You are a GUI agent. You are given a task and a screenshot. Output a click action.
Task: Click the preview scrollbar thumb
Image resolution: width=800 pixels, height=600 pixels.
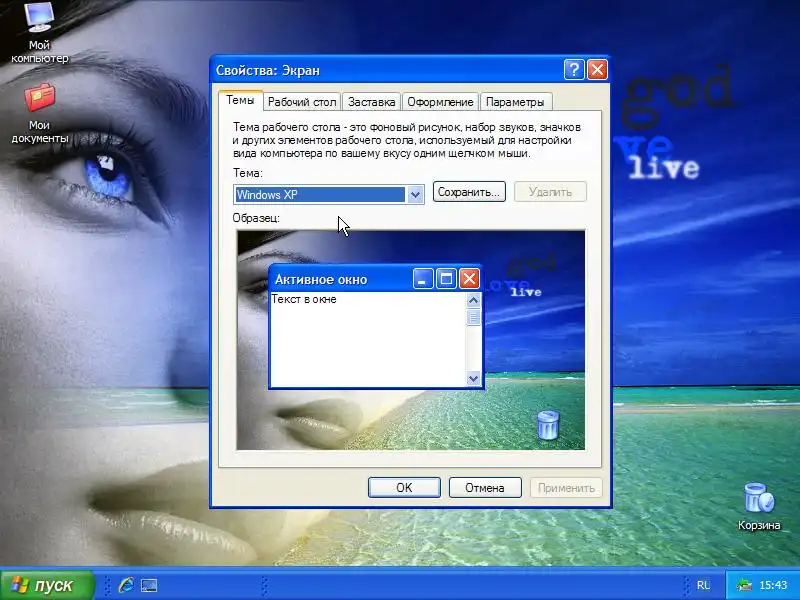473,317
